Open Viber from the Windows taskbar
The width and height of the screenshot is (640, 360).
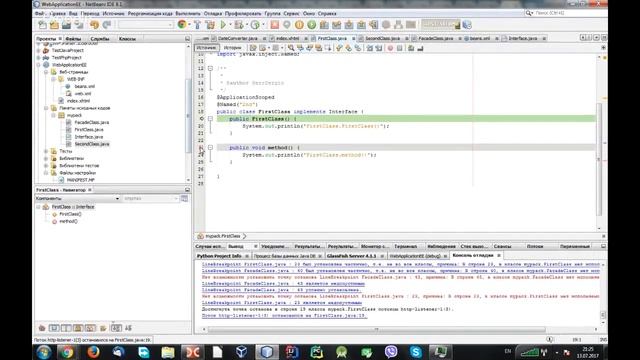391,351
